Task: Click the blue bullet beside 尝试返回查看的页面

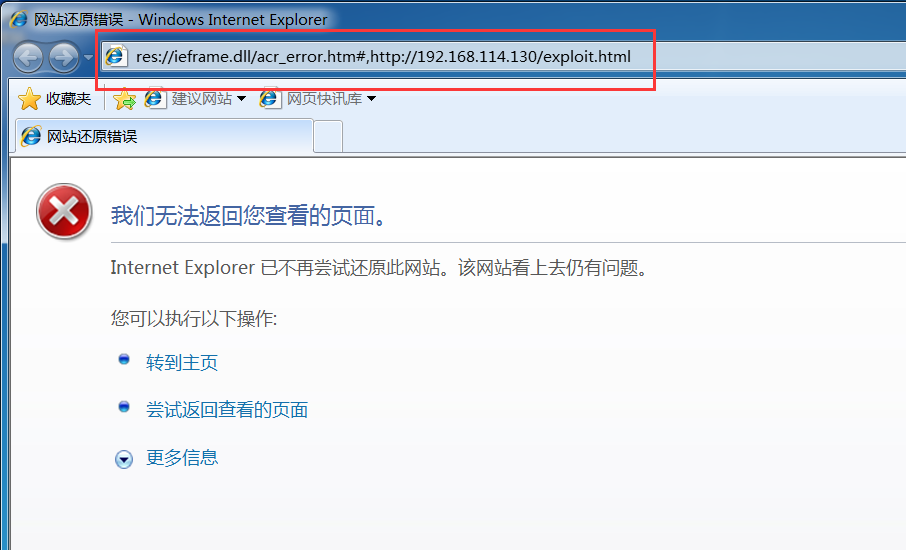Action: (x=124, y=407)
